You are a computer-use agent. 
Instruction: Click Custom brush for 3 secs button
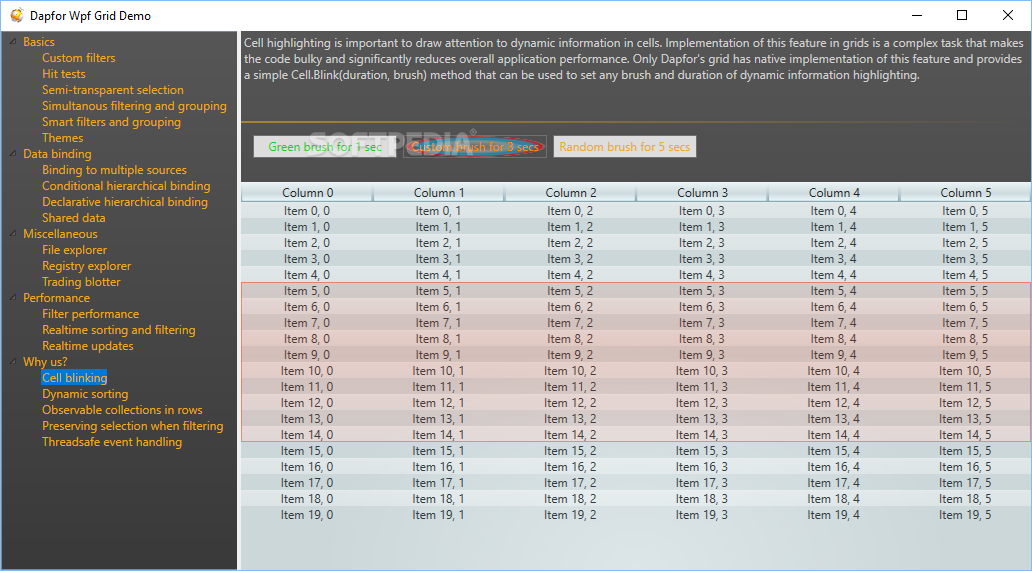coord(475,147)
